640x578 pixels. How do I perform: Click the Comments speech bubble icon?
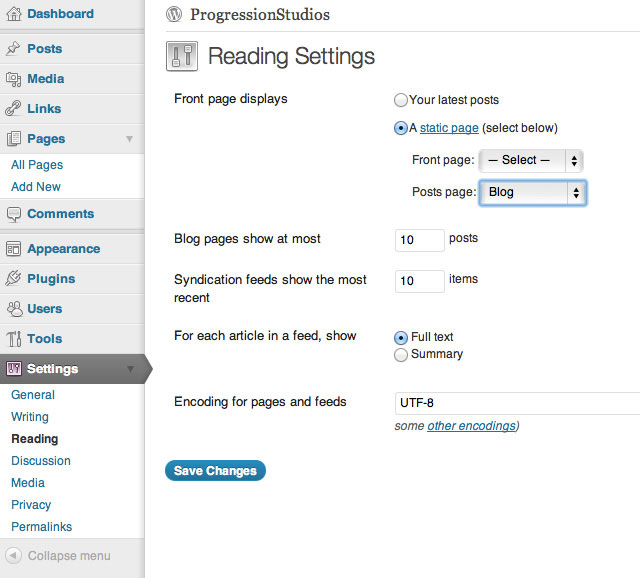click(14, 214)
